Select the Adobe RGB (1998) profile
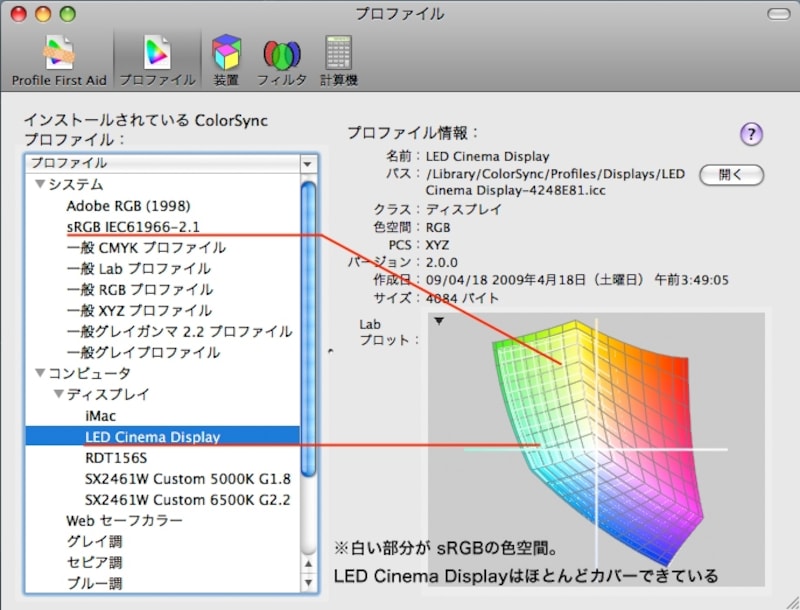Image resolution: width=800 pixels, height=610 pixels. click(127, 206)
